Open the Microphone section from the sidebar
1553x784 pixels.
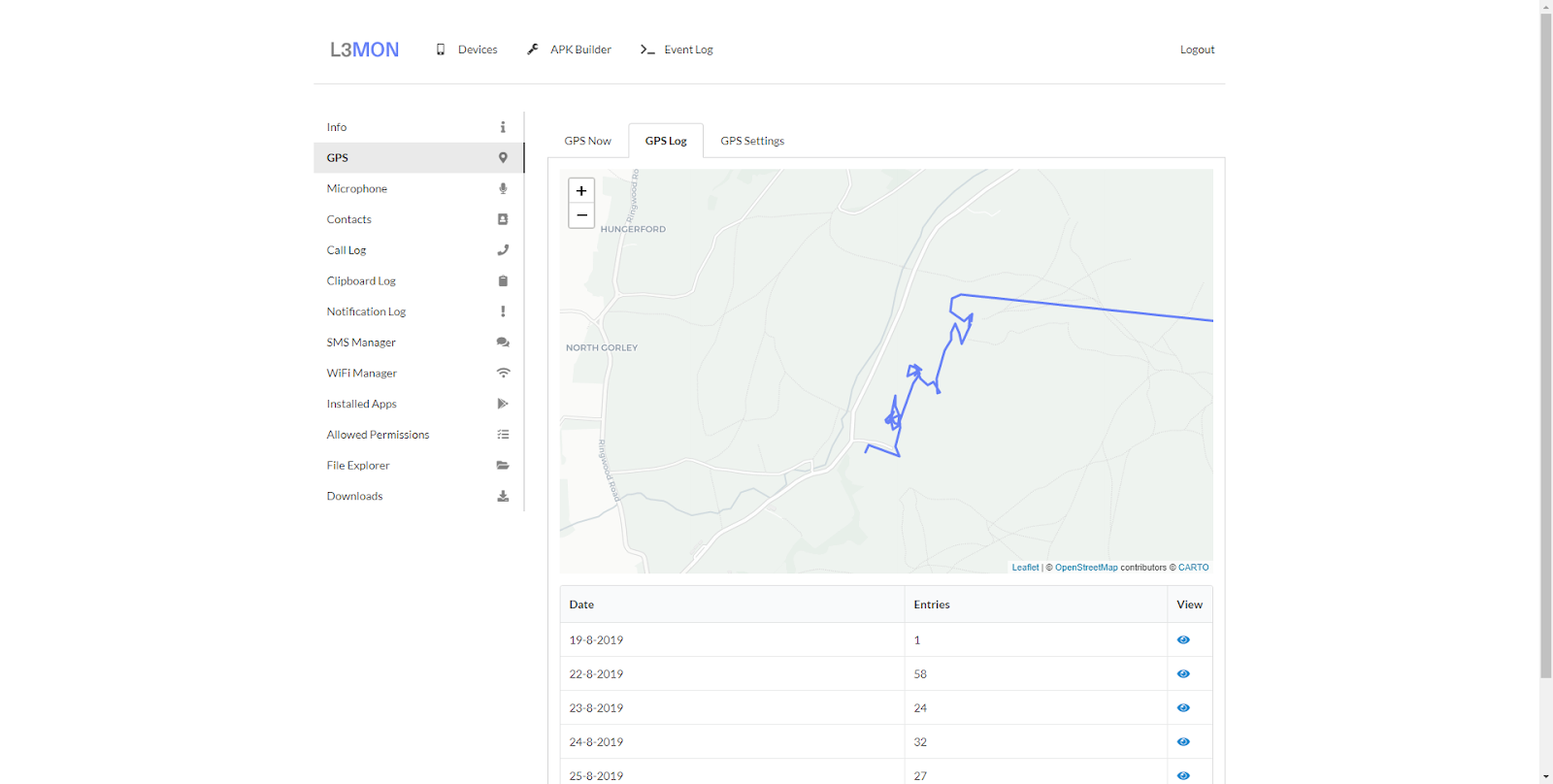click(x=418, y=188)
